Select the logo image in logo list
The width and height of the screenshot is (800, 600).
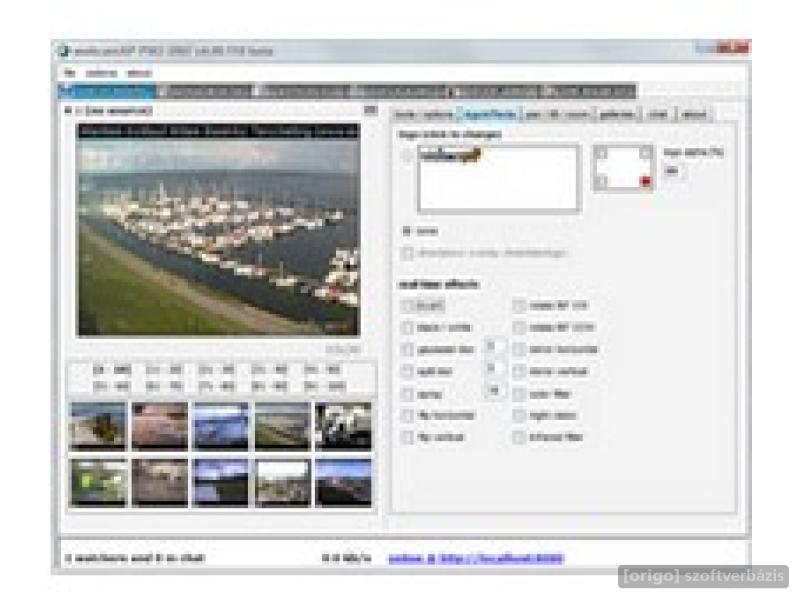click(451, 156)
